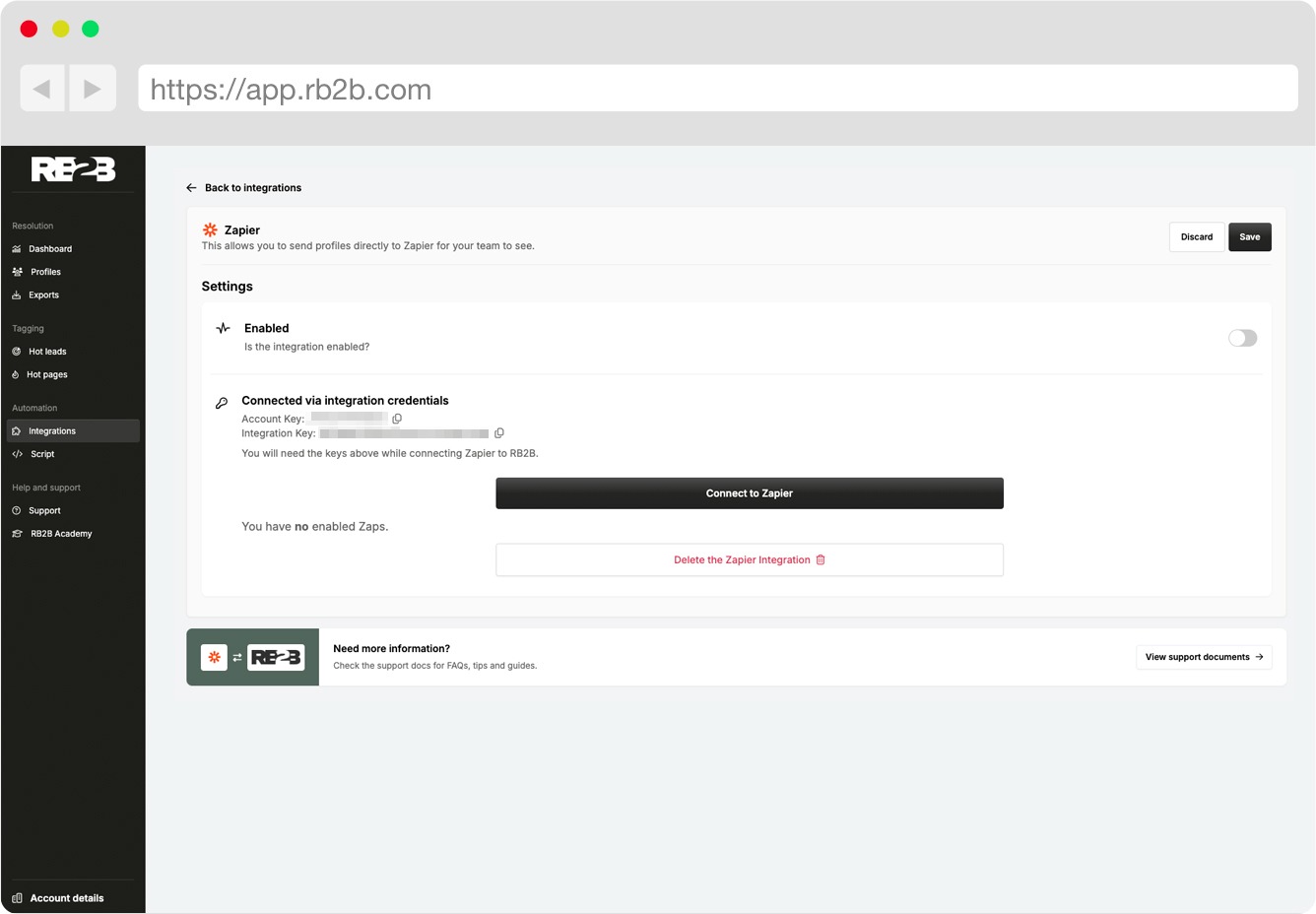The width and height of the screenshot is (1316, 914).
Task: Click the Exports download icon in the sidebar
Action: pyautogui.click(x=17, y=295)
